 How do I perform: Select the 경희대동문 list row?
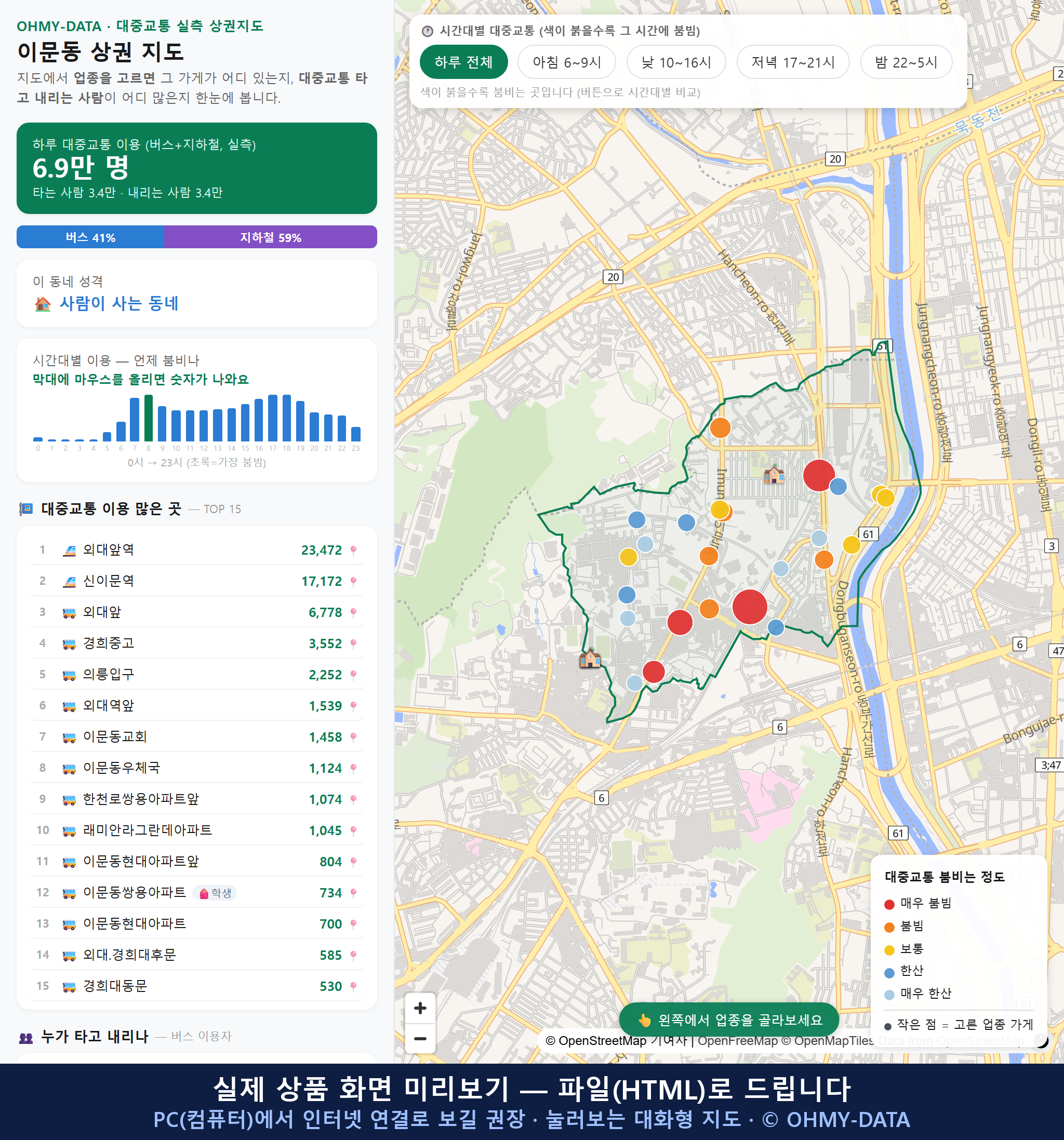(197, 986)
